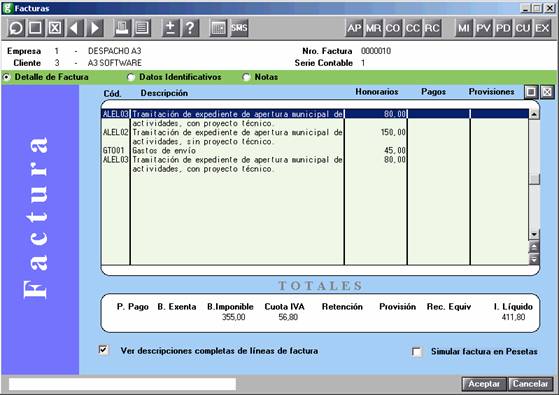The image size is (559, 395).
Task: Select Datos Identificativos radio option
Action: coord(131,77)
